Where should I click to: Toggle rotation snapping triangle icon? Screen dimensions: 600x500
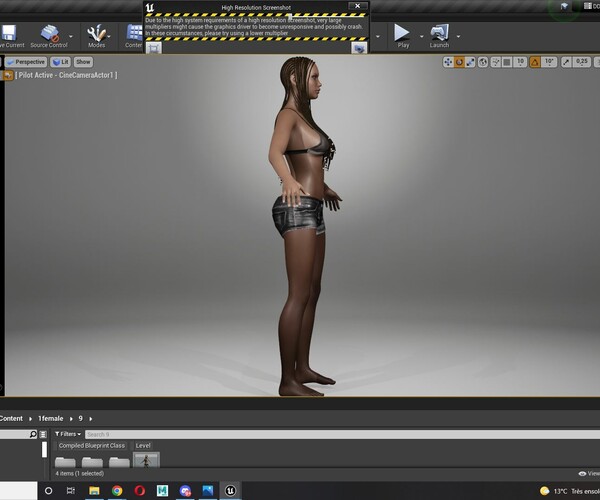(535, 62)
